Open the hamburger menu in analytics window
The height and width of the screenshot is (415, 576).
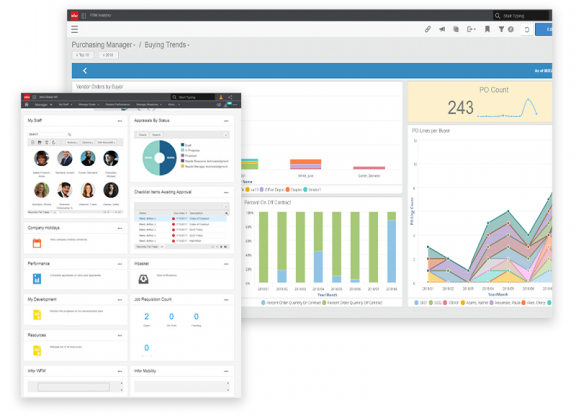[75, 29]
